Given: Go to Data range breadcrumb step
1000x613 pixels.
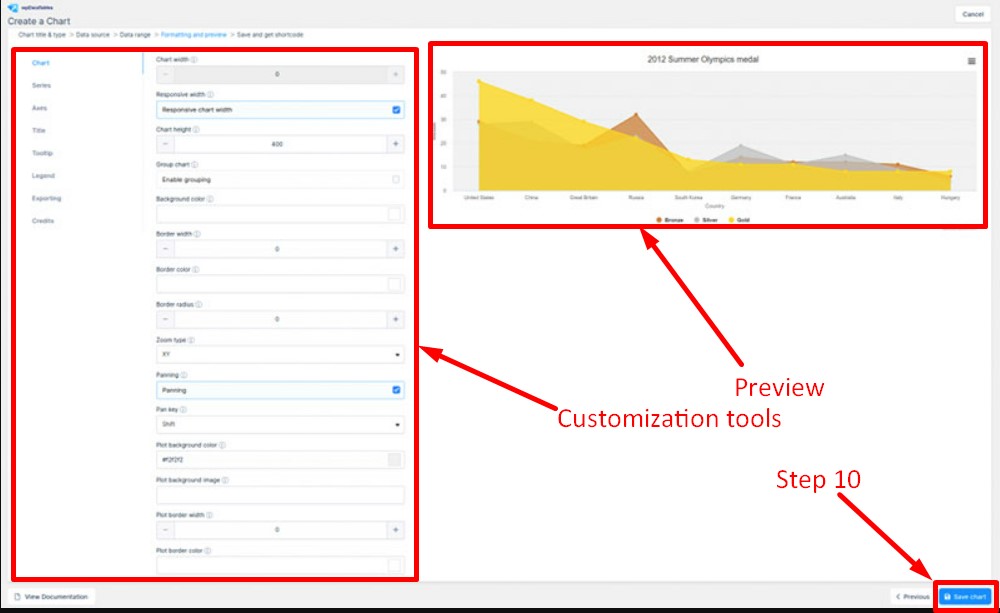Looking at the screenshot, I should 135,34.
